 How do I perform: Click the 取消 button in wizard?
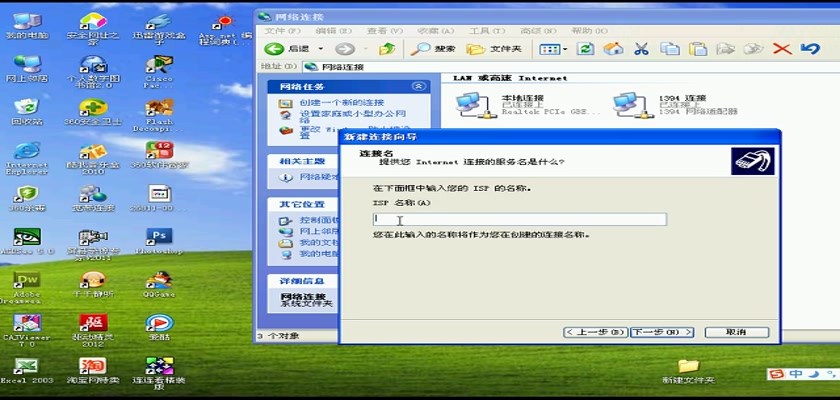tap(735, 332)
